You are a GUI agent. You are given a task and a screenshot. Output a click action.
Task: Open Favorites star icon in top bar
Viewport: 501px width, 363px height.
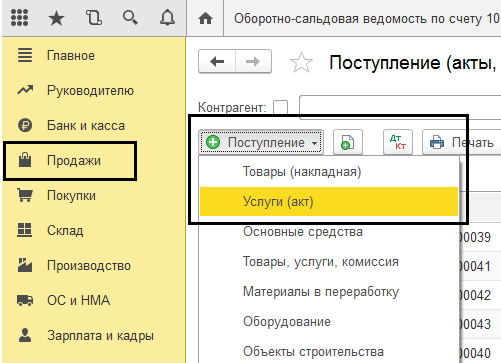[56, 18]
